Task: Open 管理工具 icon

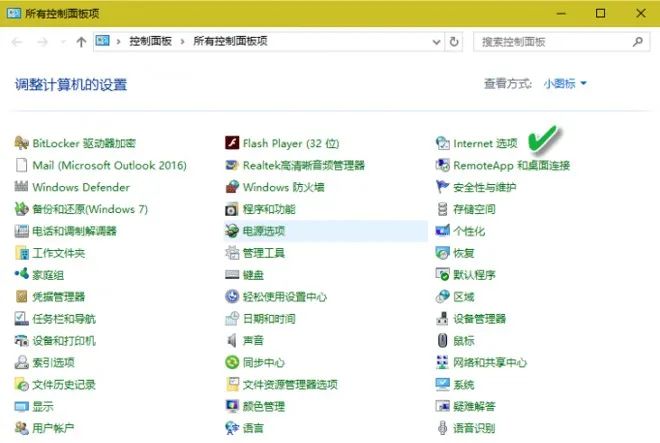Action: (232, 253)
